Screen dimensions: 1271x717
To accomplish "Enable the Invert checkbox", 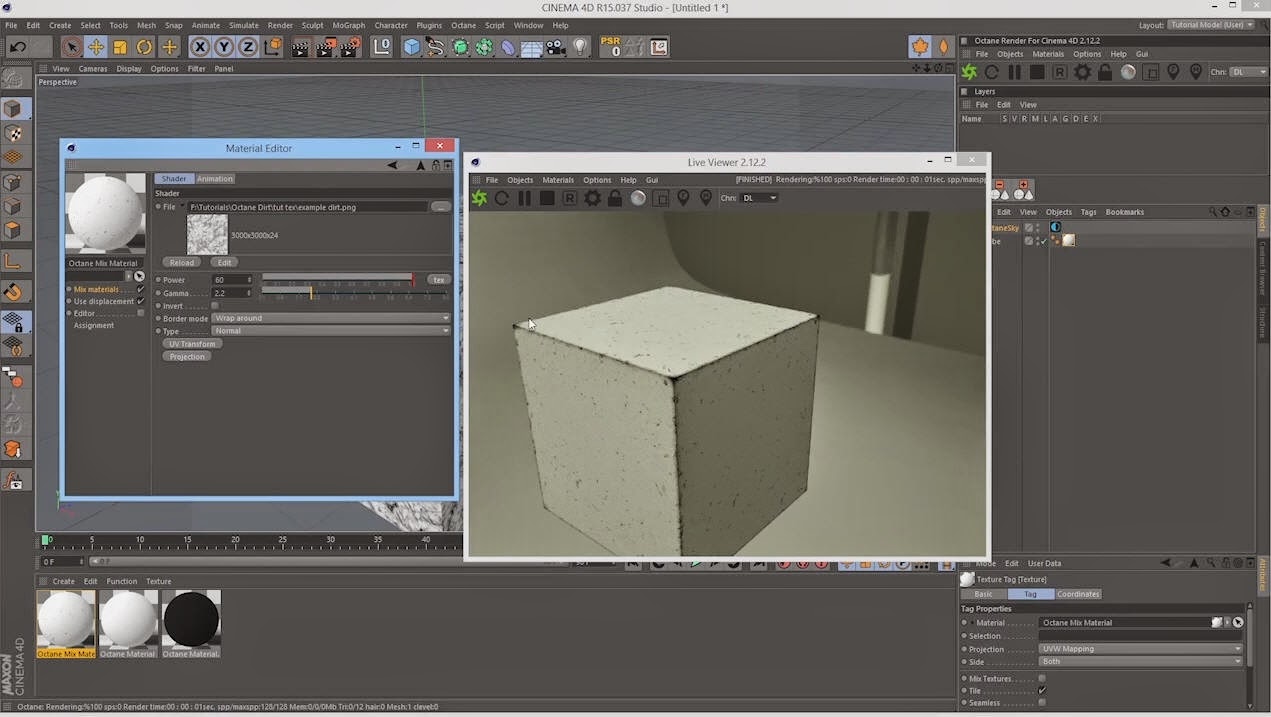I will pos(215,306).
